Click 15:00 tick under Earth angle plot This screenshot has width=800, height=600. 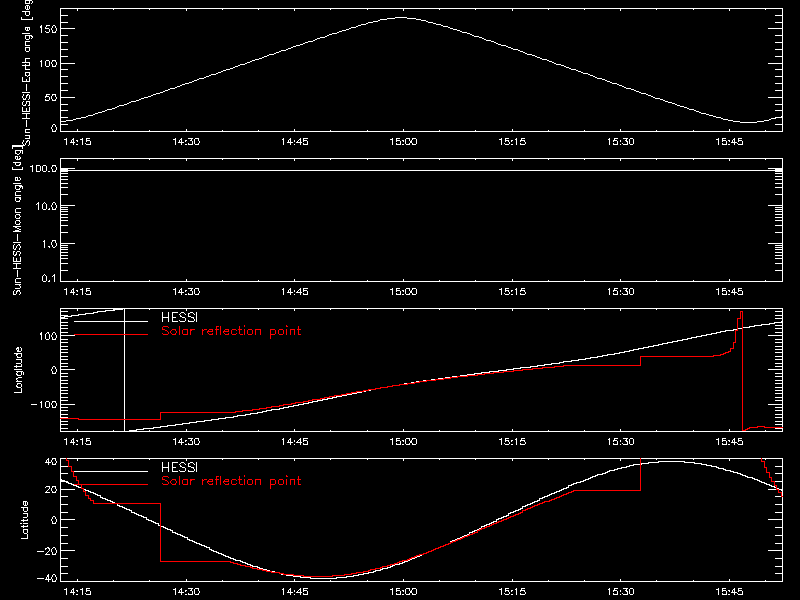click(x=403, y=142)
